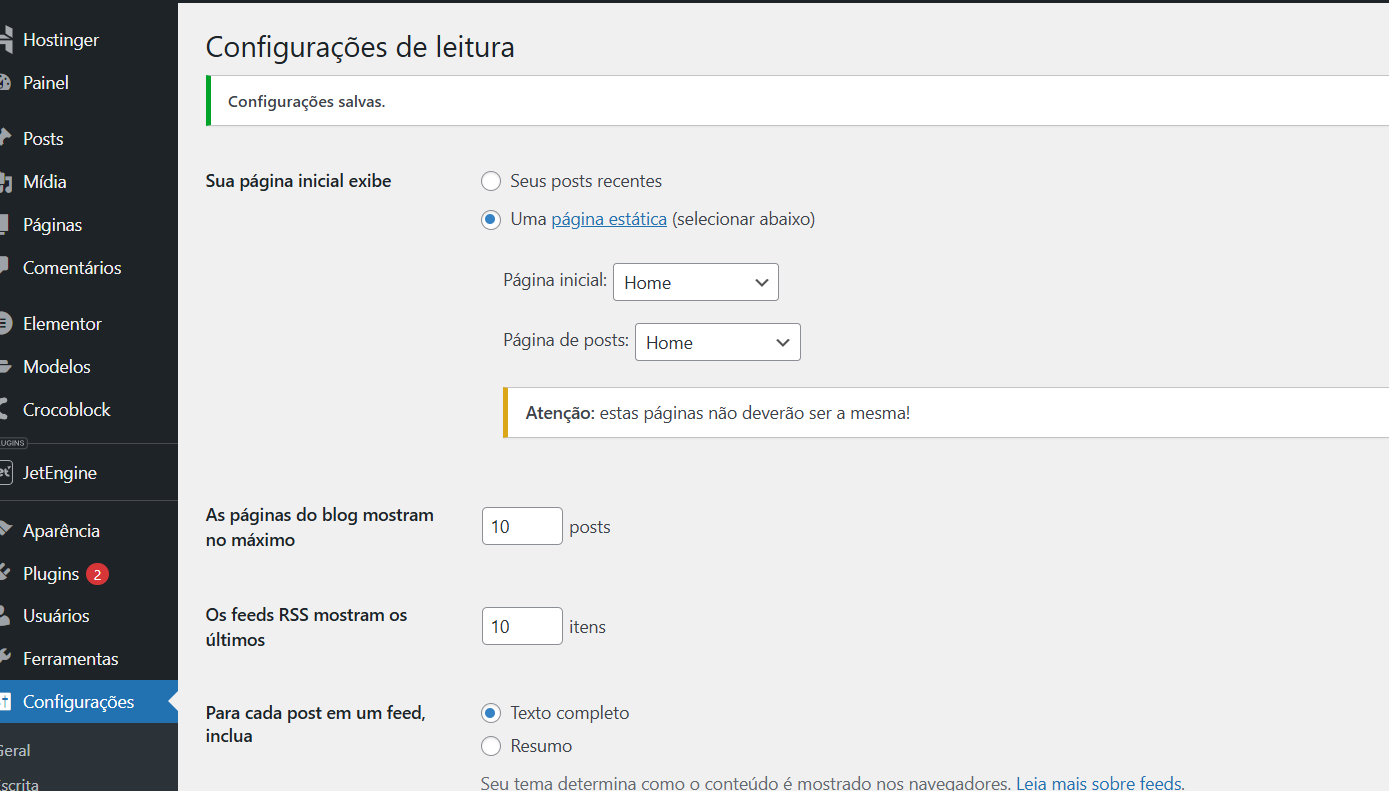
Task: Click the Hostinger icon in sidebar
Action: pos(5,40)
